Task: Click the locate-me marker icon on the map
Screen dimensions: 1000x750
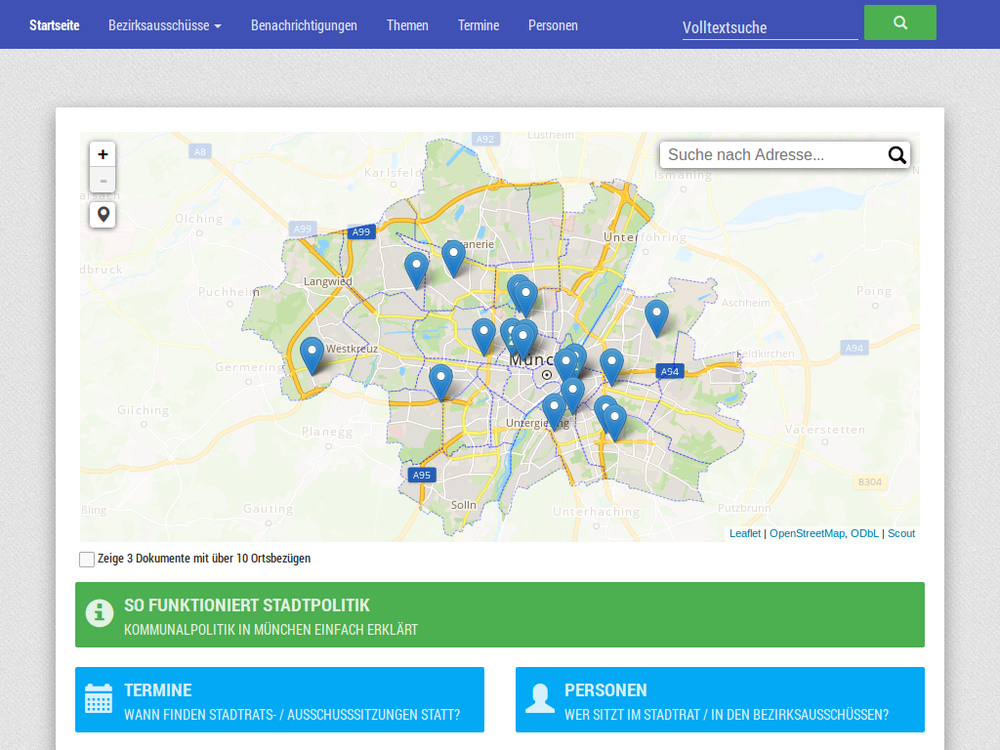Action: (102, 214)
